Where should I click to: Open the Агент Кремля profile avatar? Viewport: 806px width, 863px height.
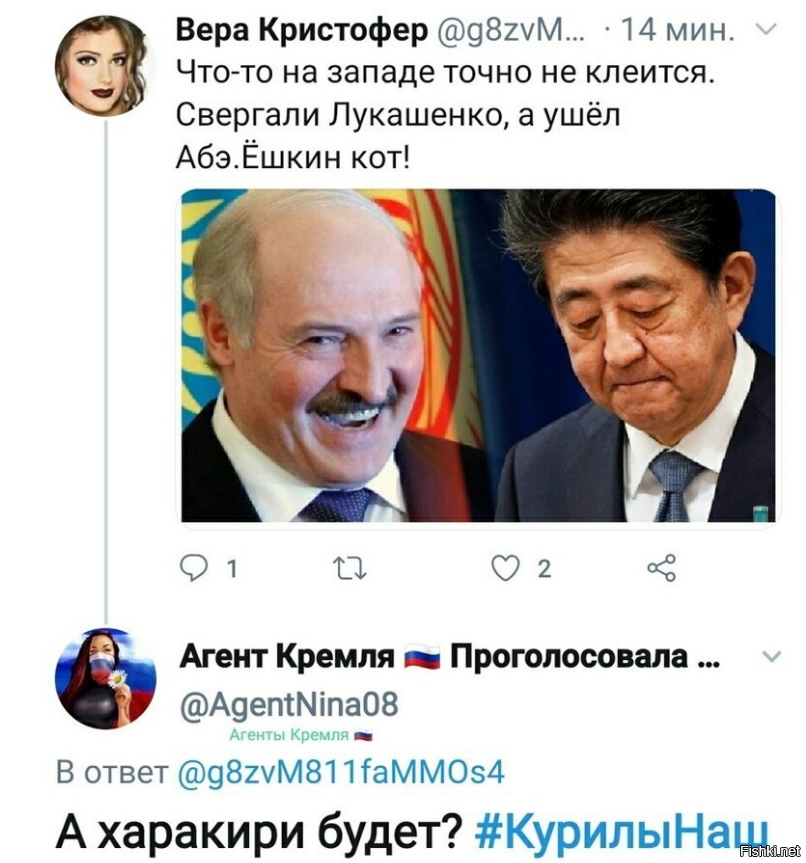[x=105, y=679]
